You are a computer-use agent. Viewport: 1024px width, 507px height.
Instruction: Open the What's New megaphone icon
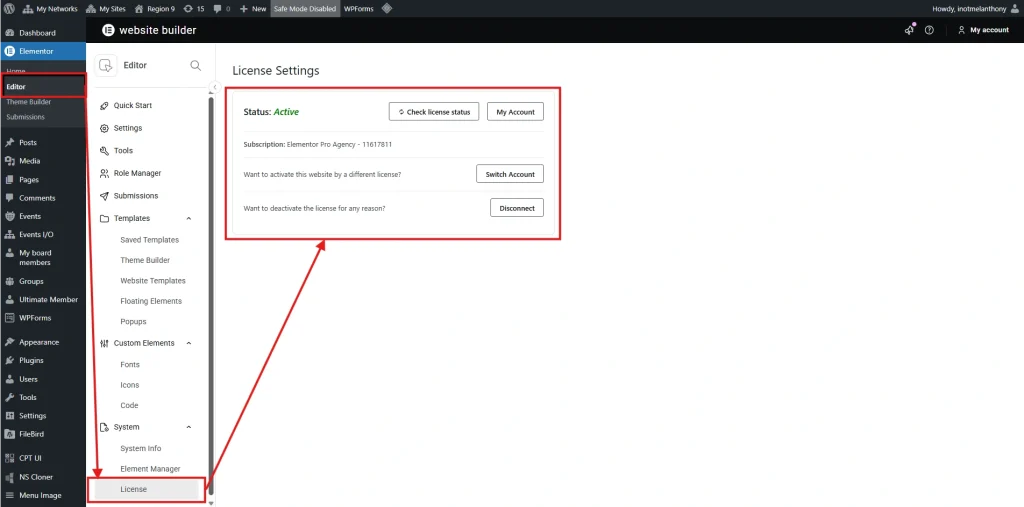[909, 30]
